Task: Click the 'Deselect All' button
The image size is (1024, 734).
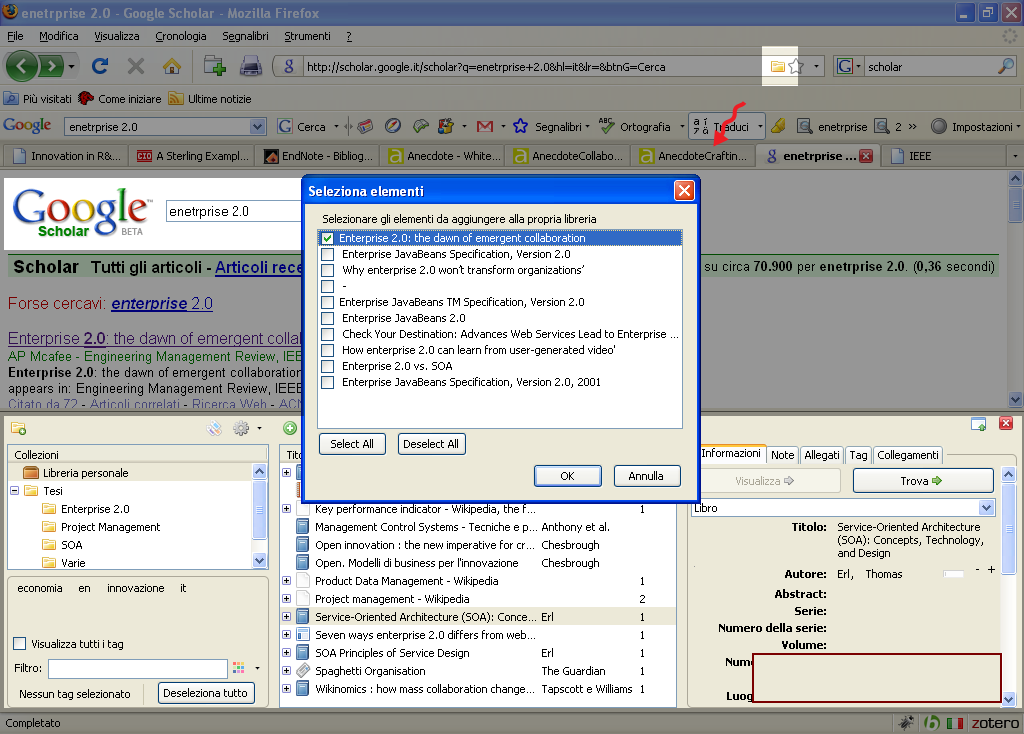Action: (x=431, y=444)
